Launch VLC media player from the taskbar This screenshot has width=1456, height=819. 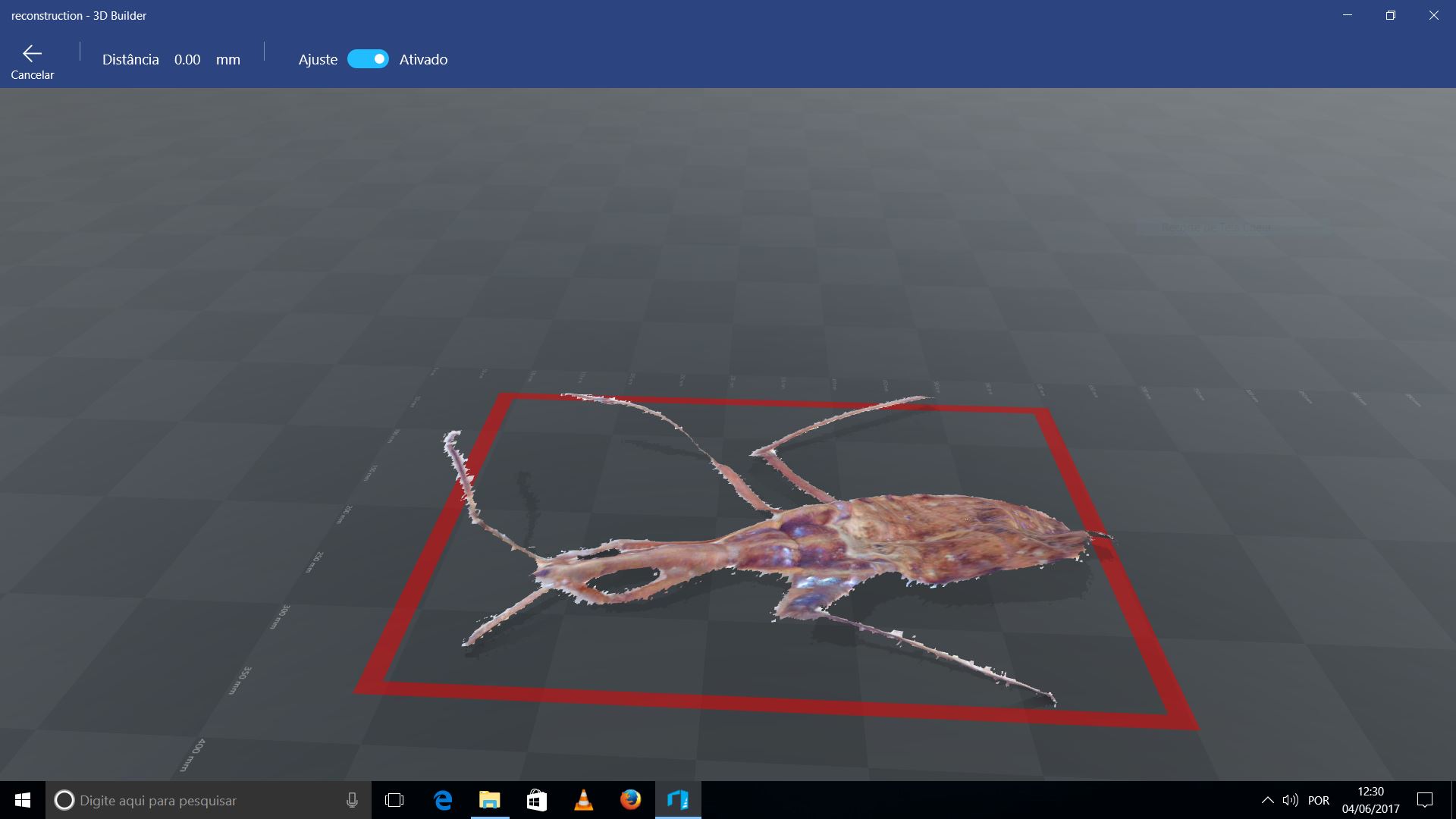(x=583, y=800)
